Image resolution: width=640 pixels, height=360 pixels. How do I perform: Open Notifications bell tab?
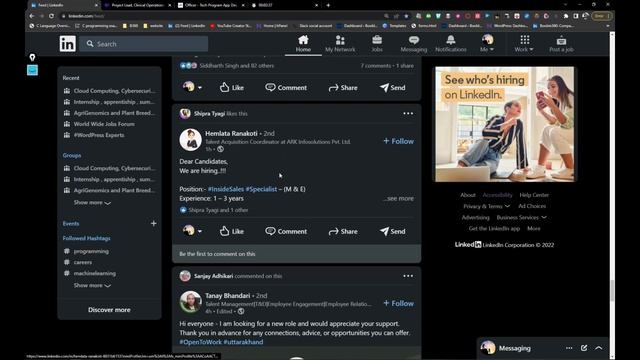(x=451, y=44)
